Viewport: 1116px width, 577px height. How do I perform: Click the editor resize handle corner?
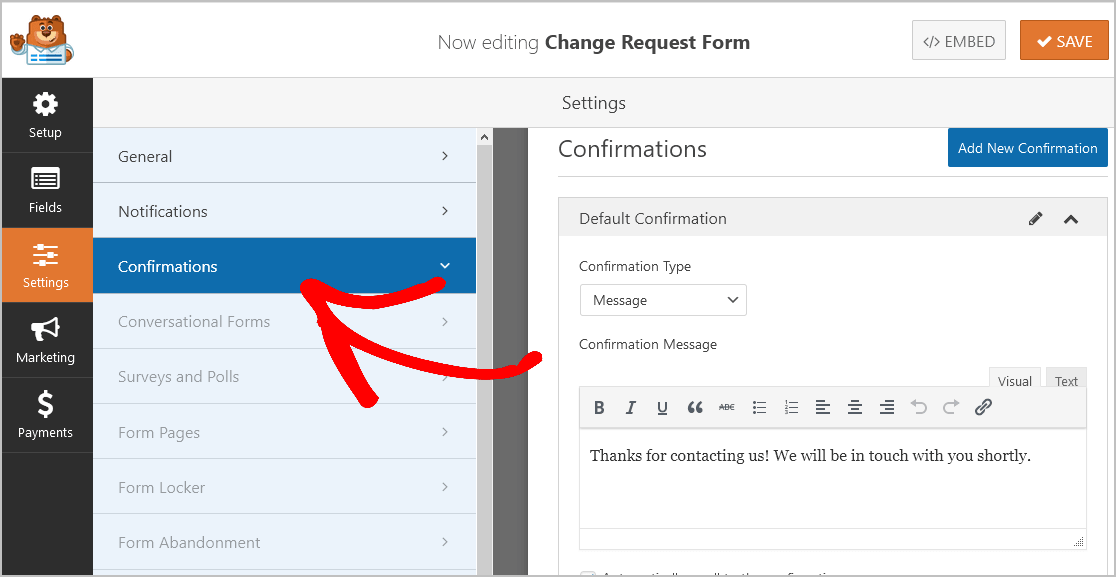tap(1079, 541)
